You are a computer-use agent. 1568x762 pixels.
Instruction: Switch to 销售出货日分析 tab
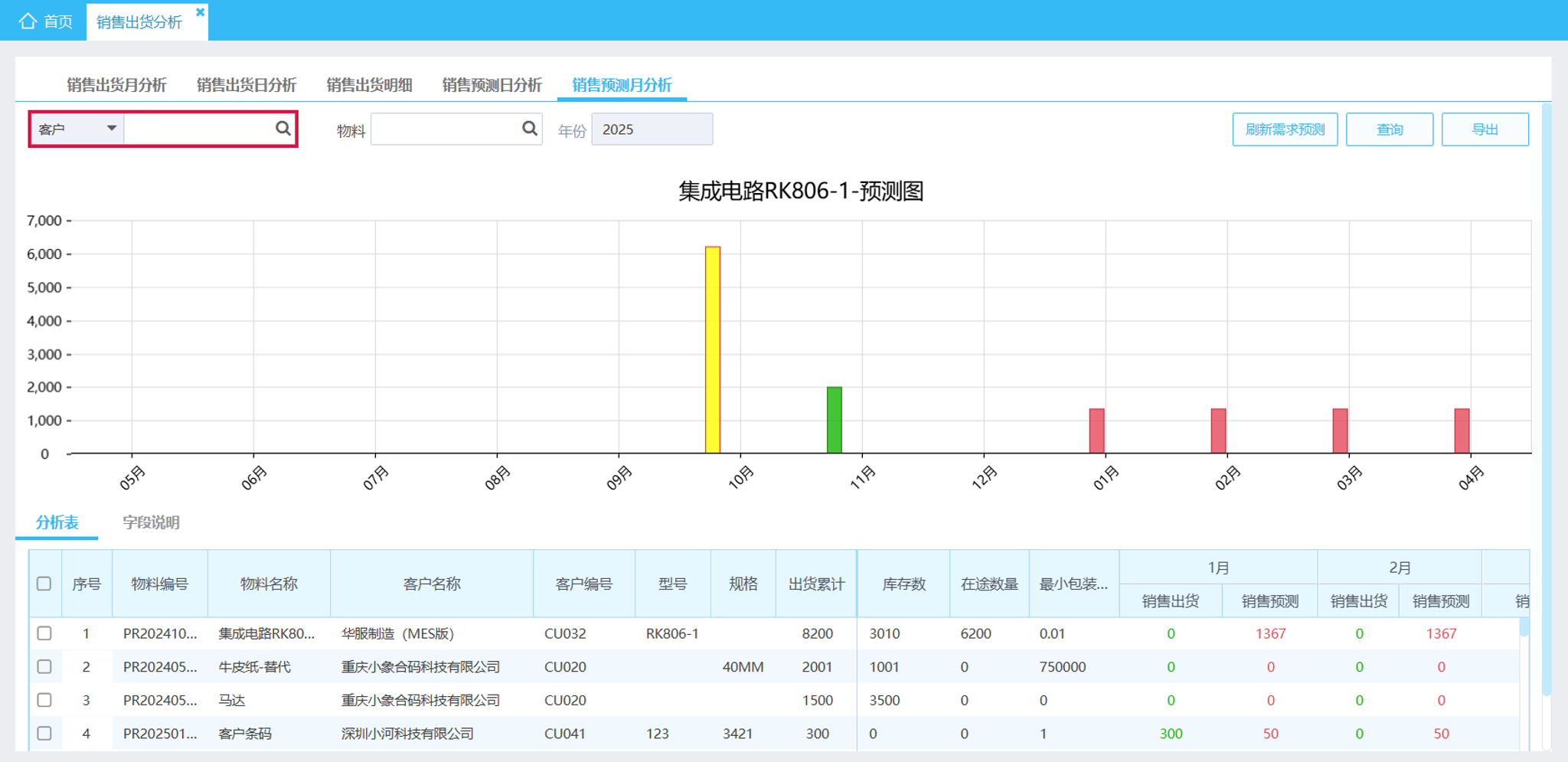pos(247,85)
